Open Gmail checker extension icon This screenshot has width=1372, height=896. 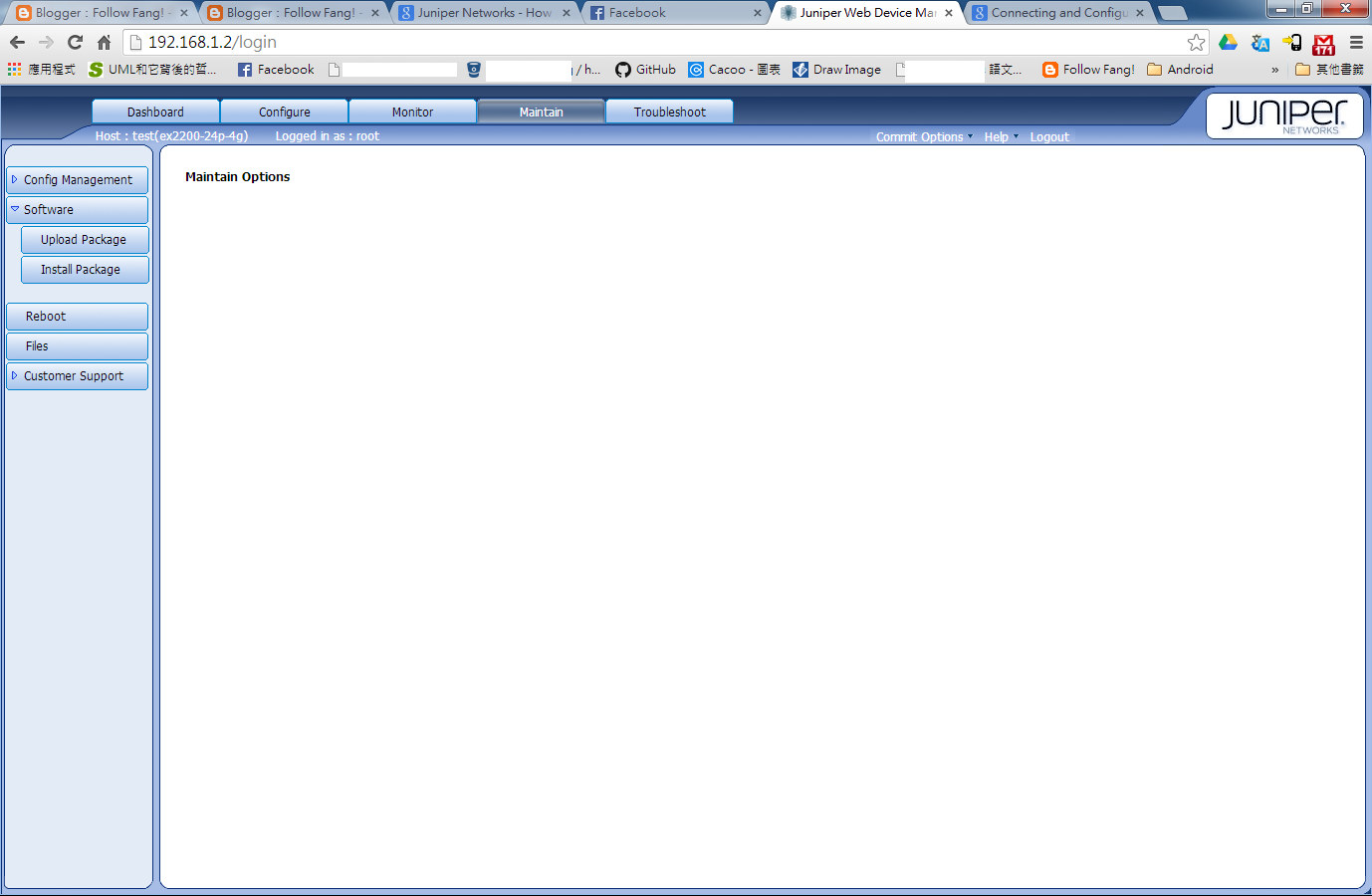click(1323, 43)
